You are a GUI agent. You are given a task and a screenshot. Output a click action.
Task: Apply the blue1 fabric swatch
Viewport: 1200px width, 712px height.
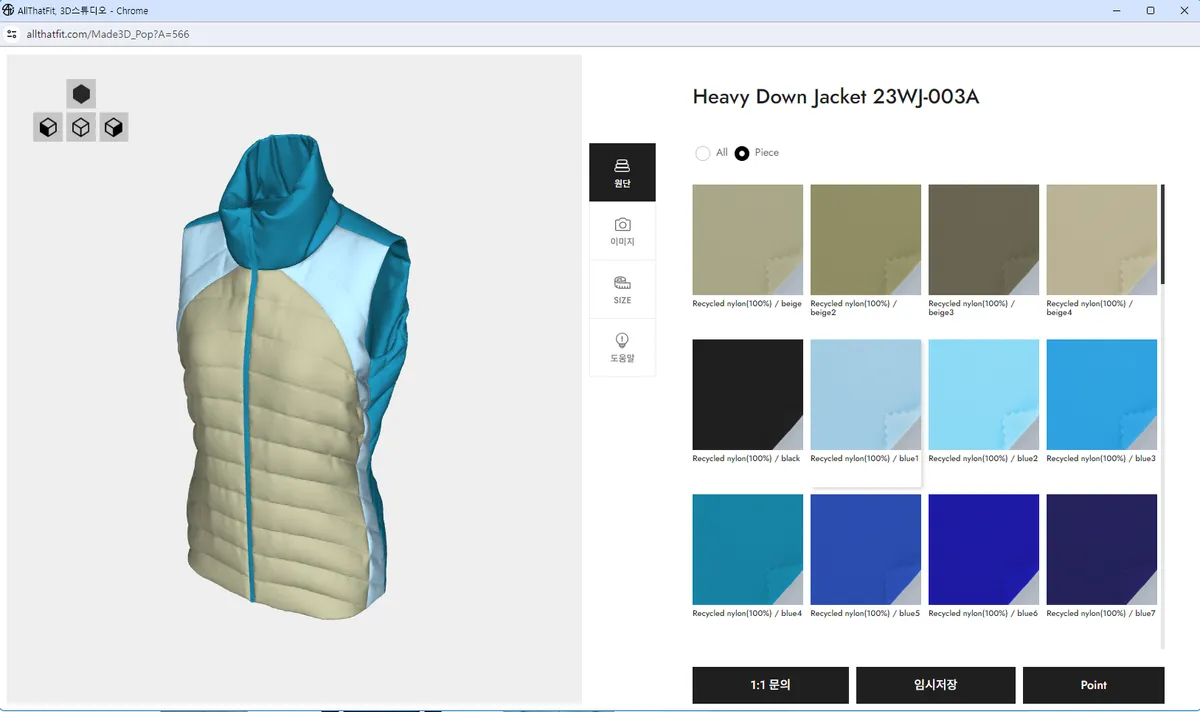point(866,394)
